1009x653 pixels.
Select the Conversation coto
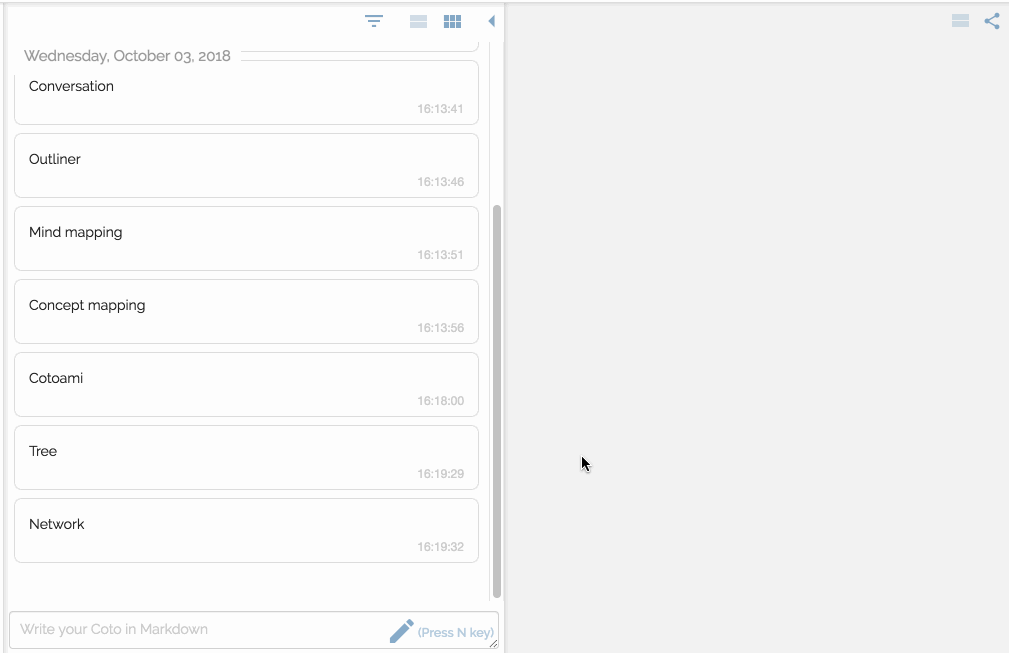click(246, 93)
